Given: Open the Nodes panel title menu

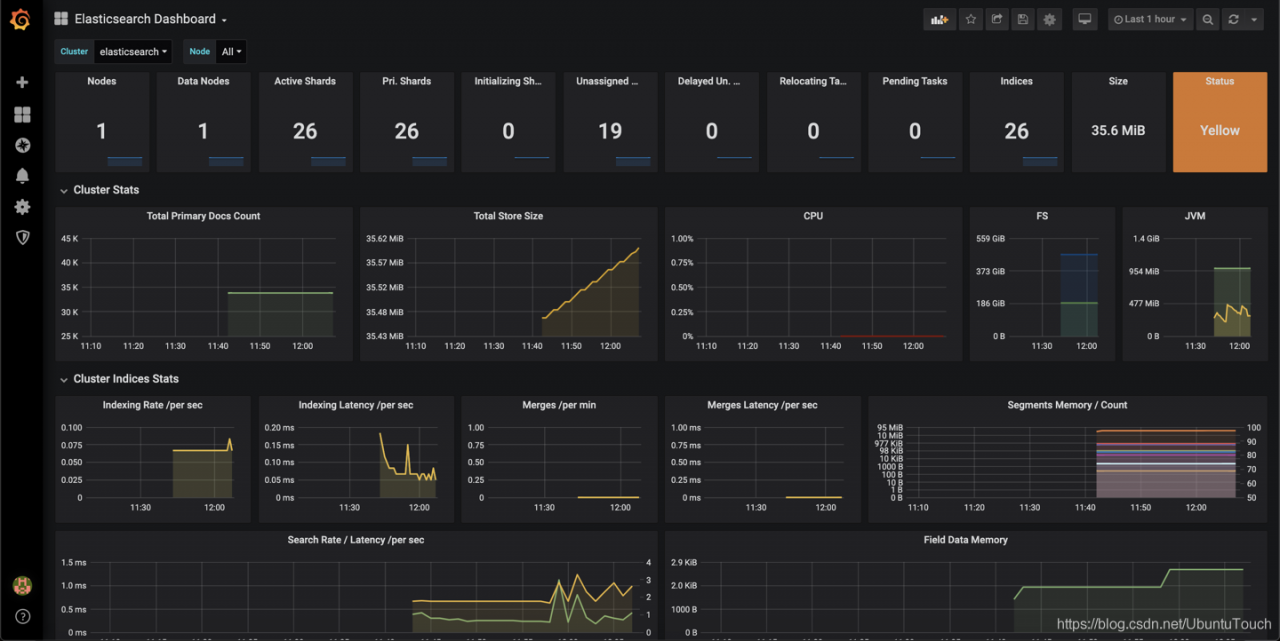Looking at the screenshot, I should pos(102,81).
